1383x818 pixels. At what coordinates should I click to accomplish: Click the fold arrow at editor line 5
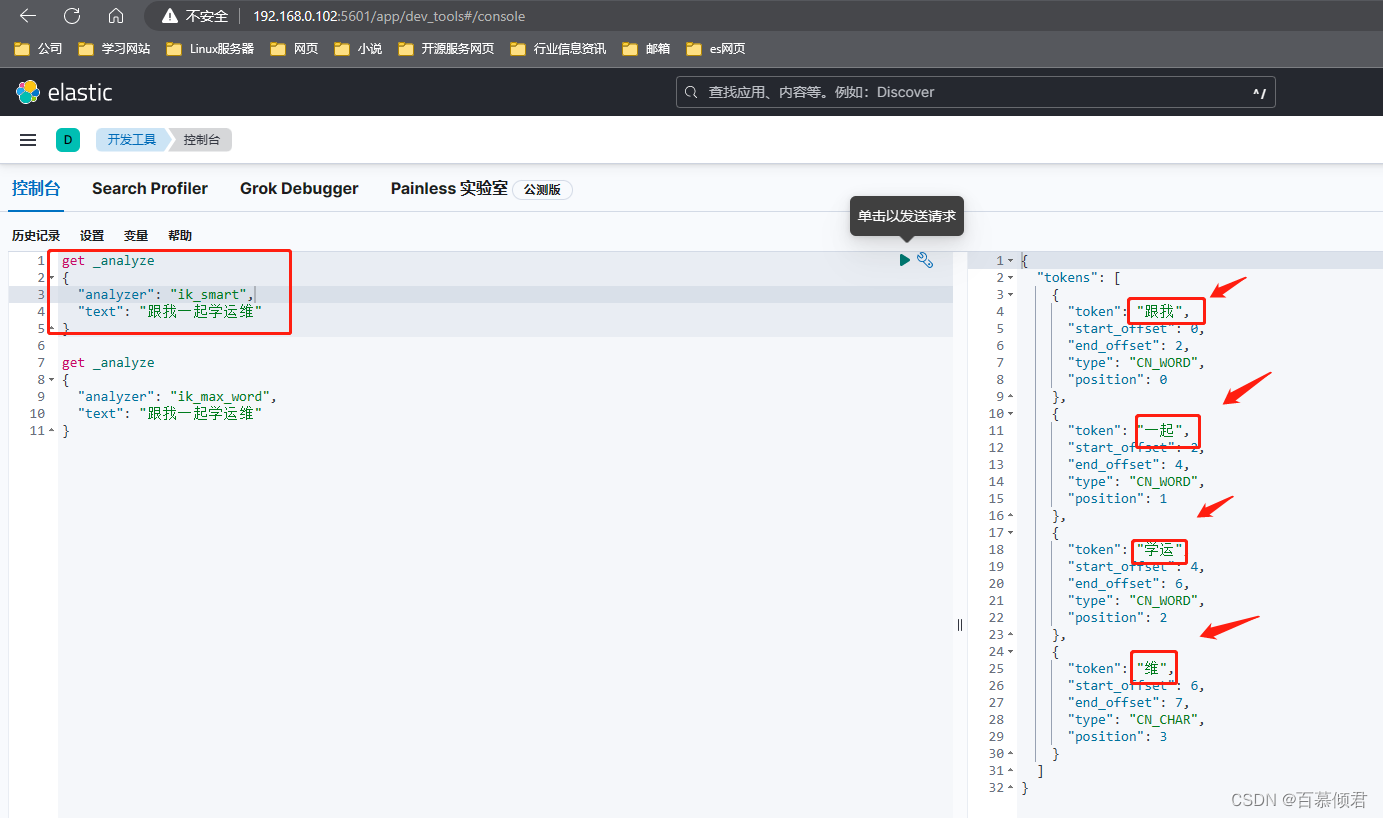(x=51, y=329)
